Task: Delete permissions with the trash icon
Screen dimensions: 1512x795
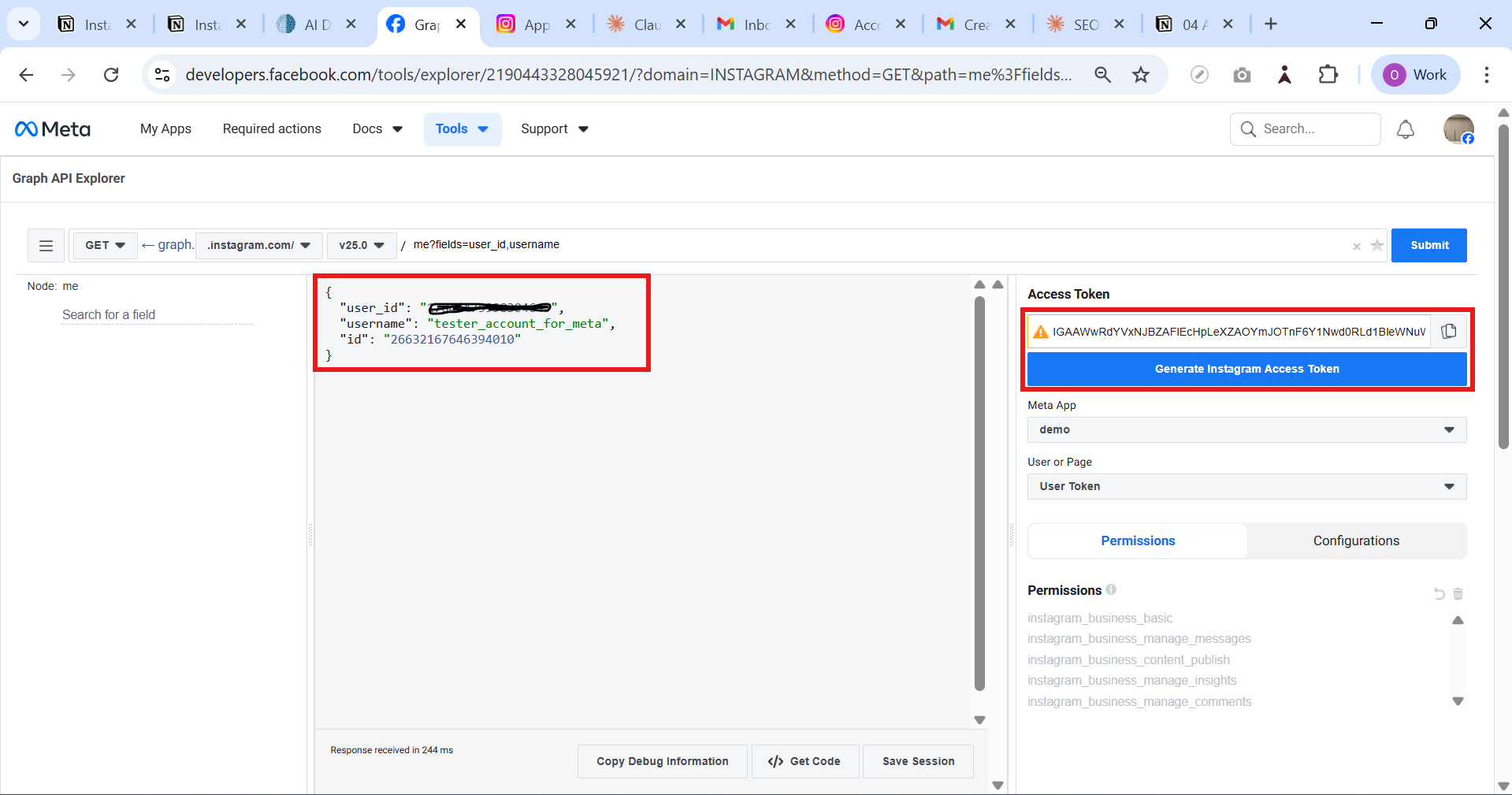Action: tap(1458, 594)
